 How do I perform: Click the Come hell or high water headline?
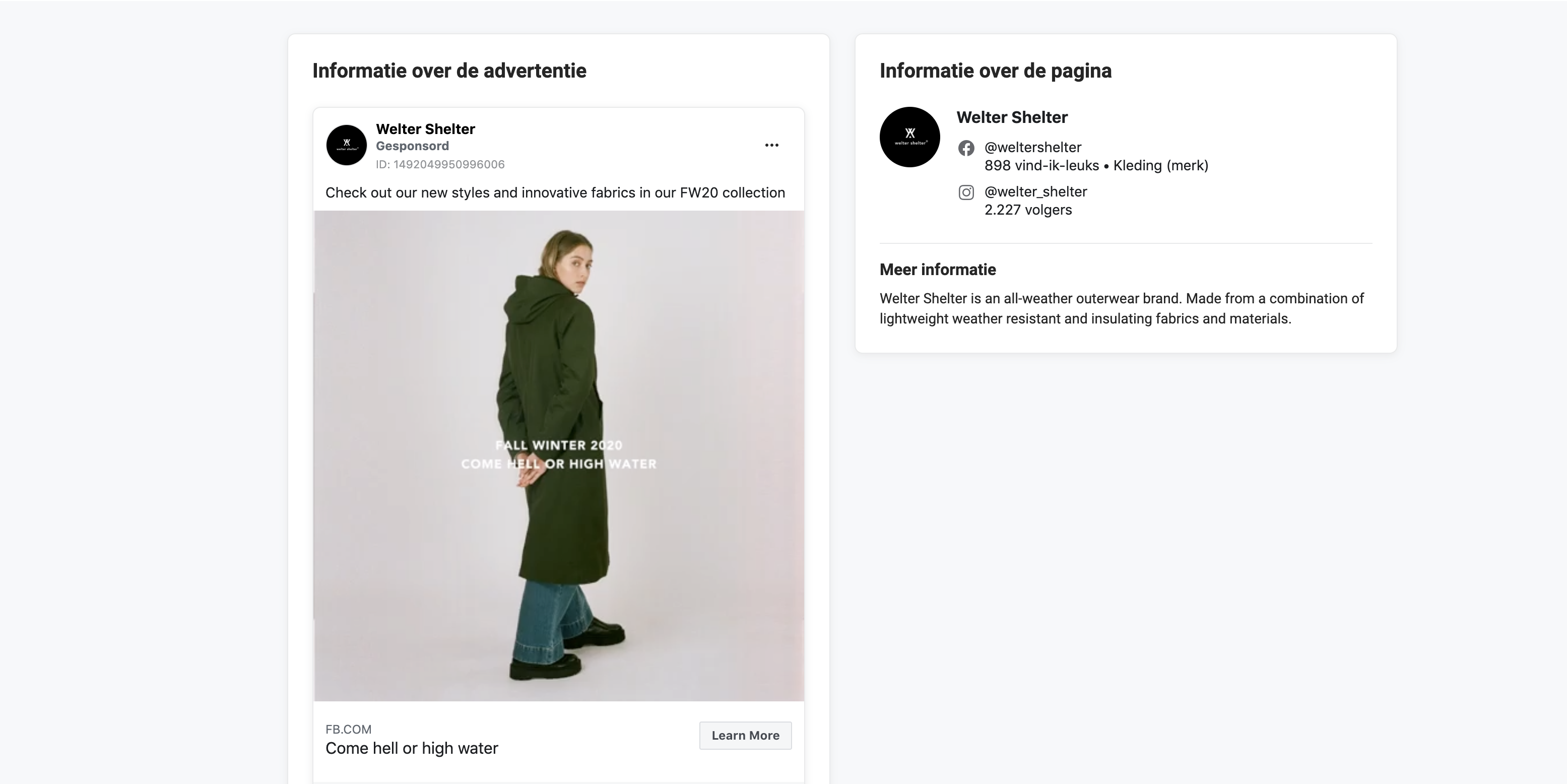pyautogui.click(x=411, y=748)
